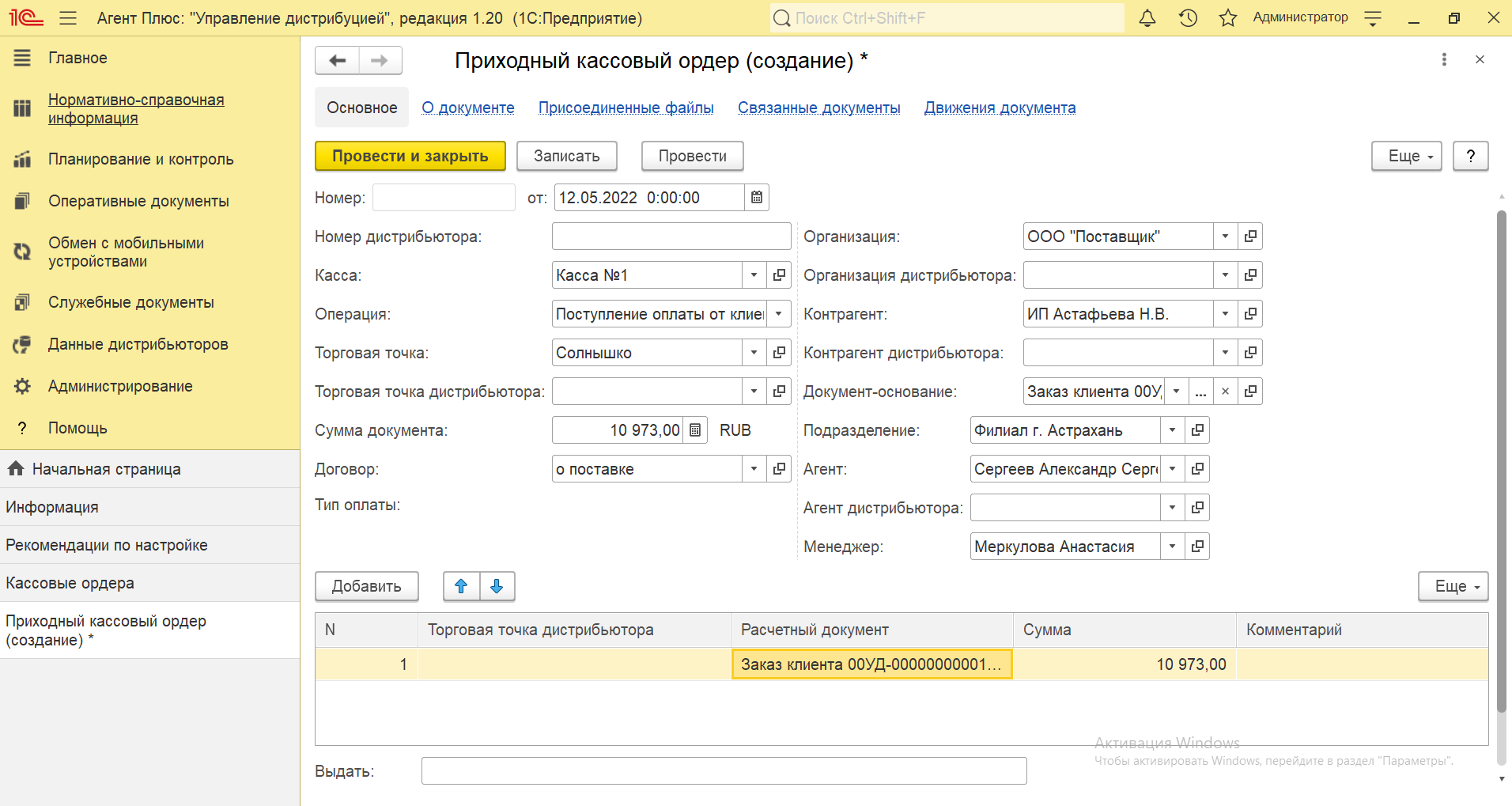Open Агент дистрибьютора record icon
The image size is (1512, 806).
tap(1197, 508)
